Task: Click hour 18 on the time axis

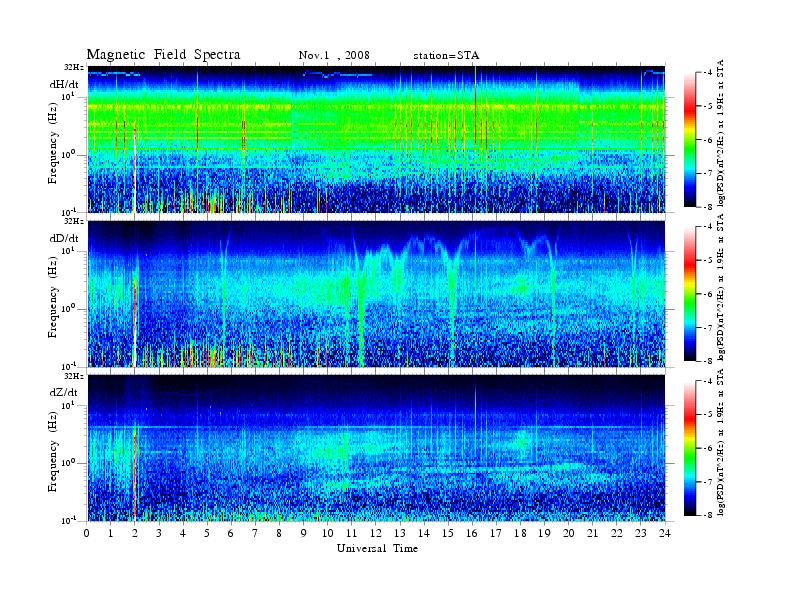Action: pyautogui.click(x=520, y=533)
